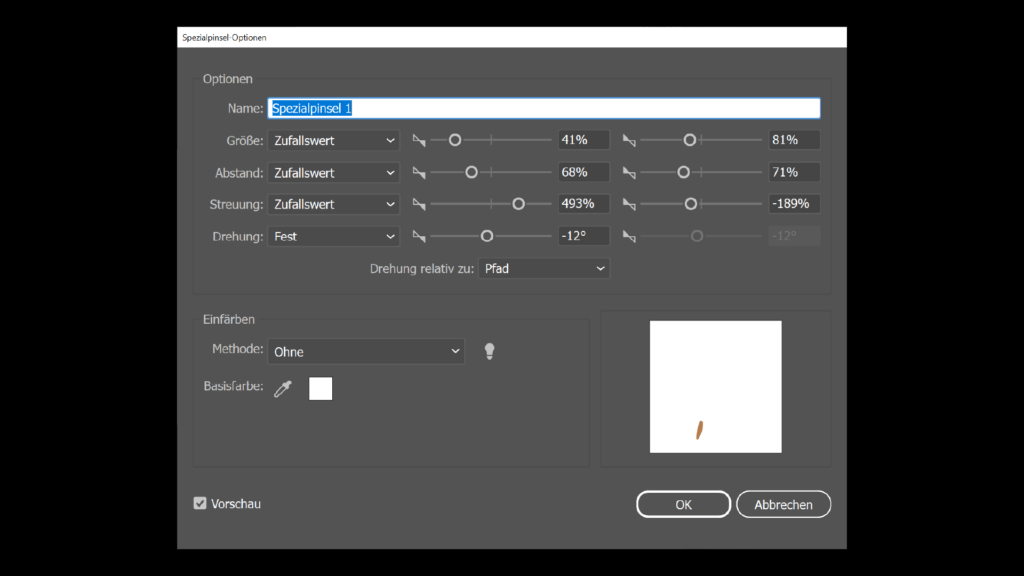The image size is (1024, 576).
Task: Click the Drehung -12° minimum value field
Action: pyautogui.click(x=583, y=236)
